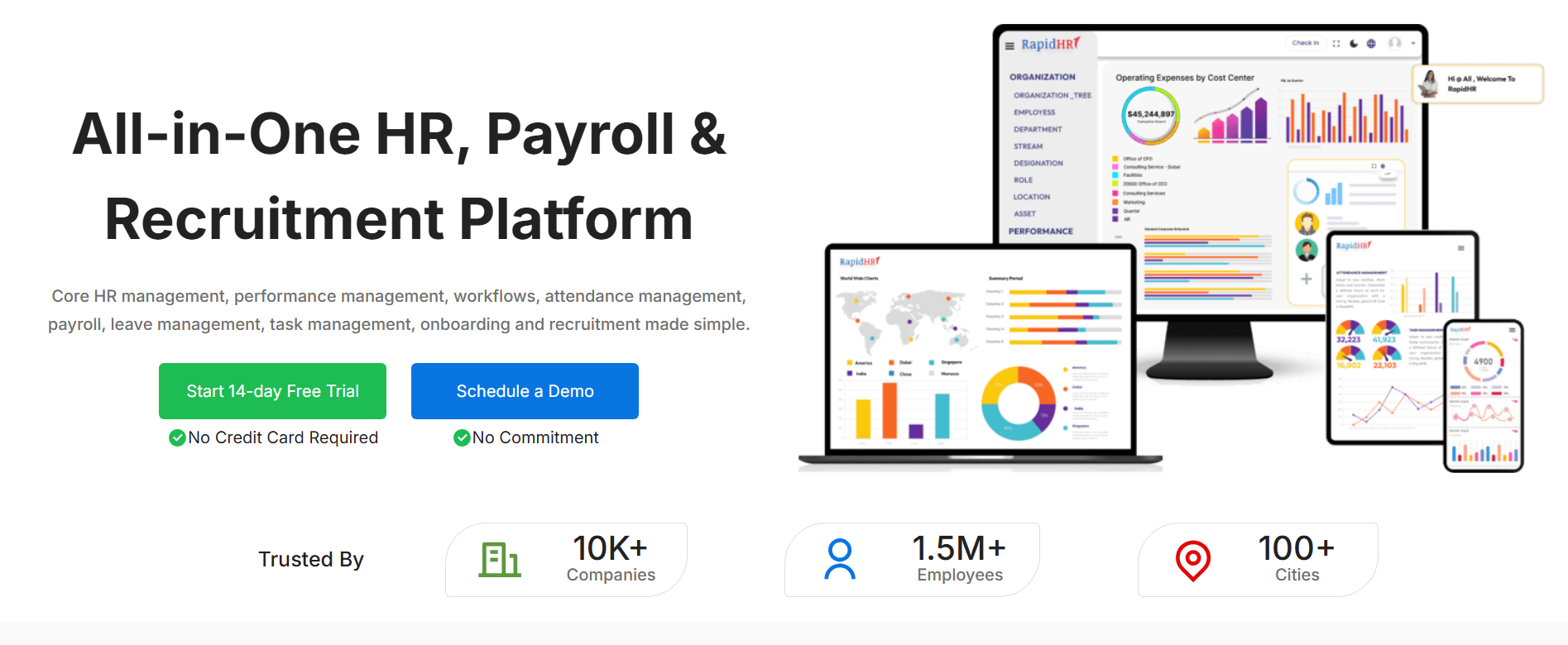The image size is (1568, 645).
Task: Toggle dark mode with the moon icon
Action: [x=1354, y=44]
